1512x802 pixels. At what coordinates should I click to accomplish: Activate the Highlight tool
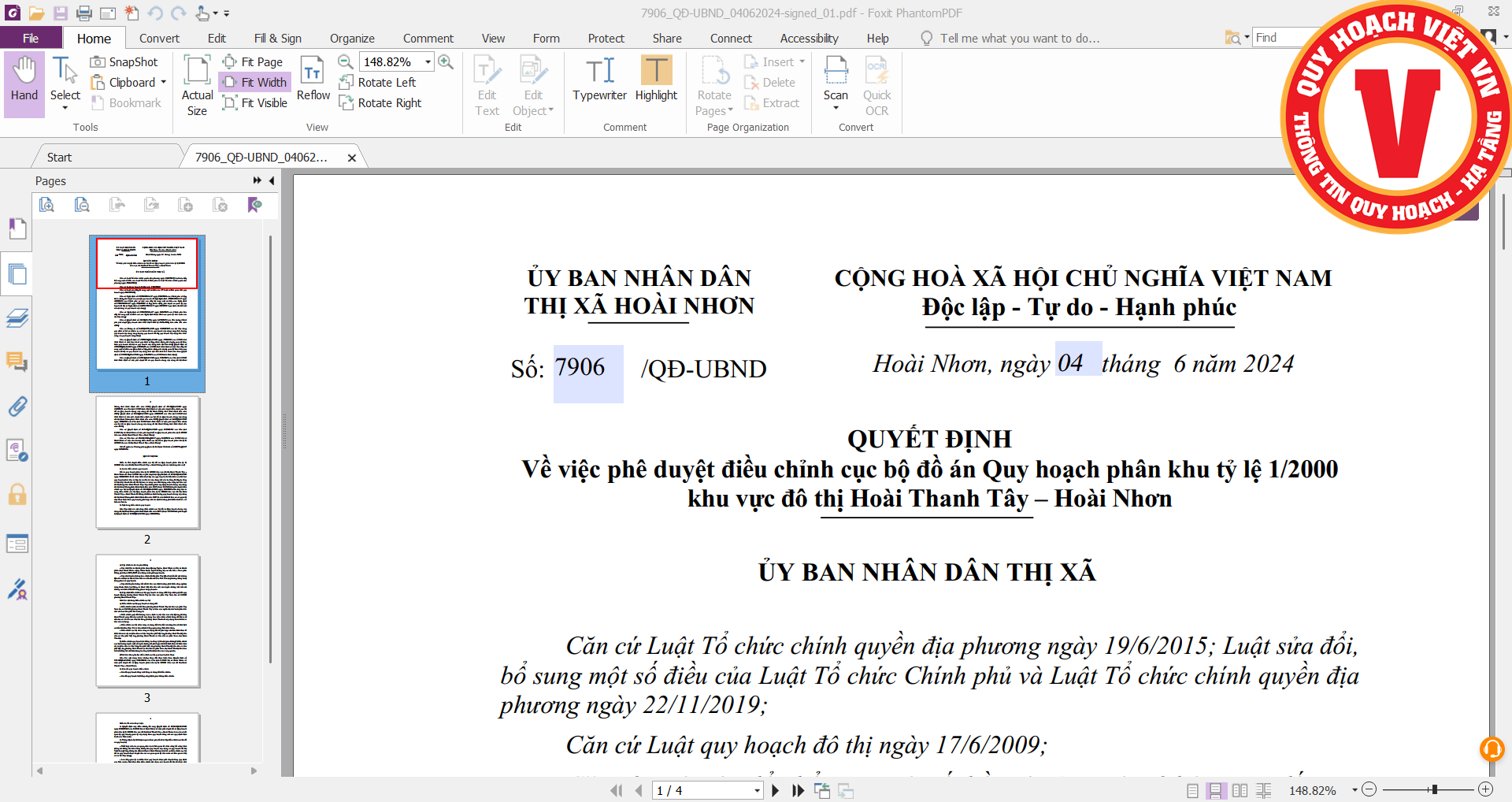point(656,80)
